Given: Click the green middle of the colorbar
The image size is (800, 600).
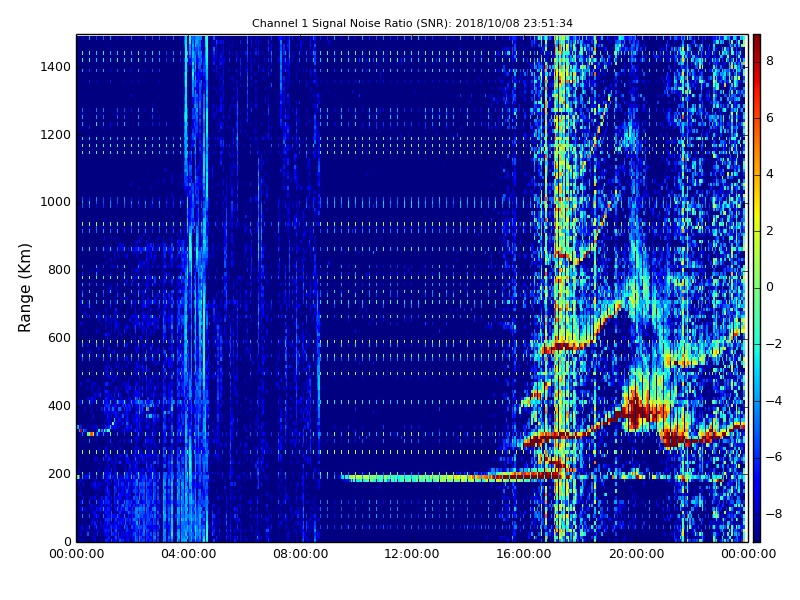Looking at the screenshot, I should [757, 288].
